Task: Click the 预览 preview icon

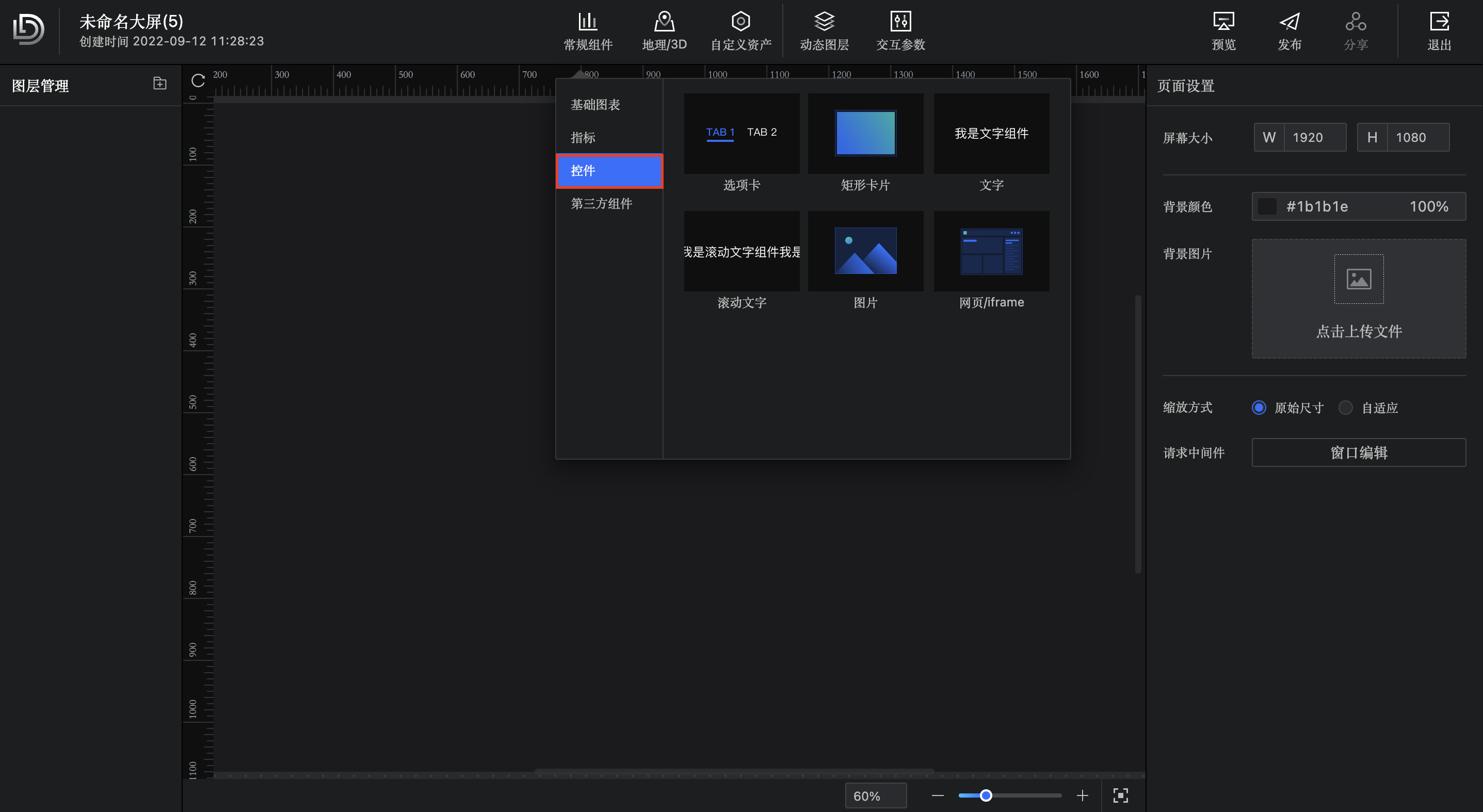Action: click(x=1224, y=30)
